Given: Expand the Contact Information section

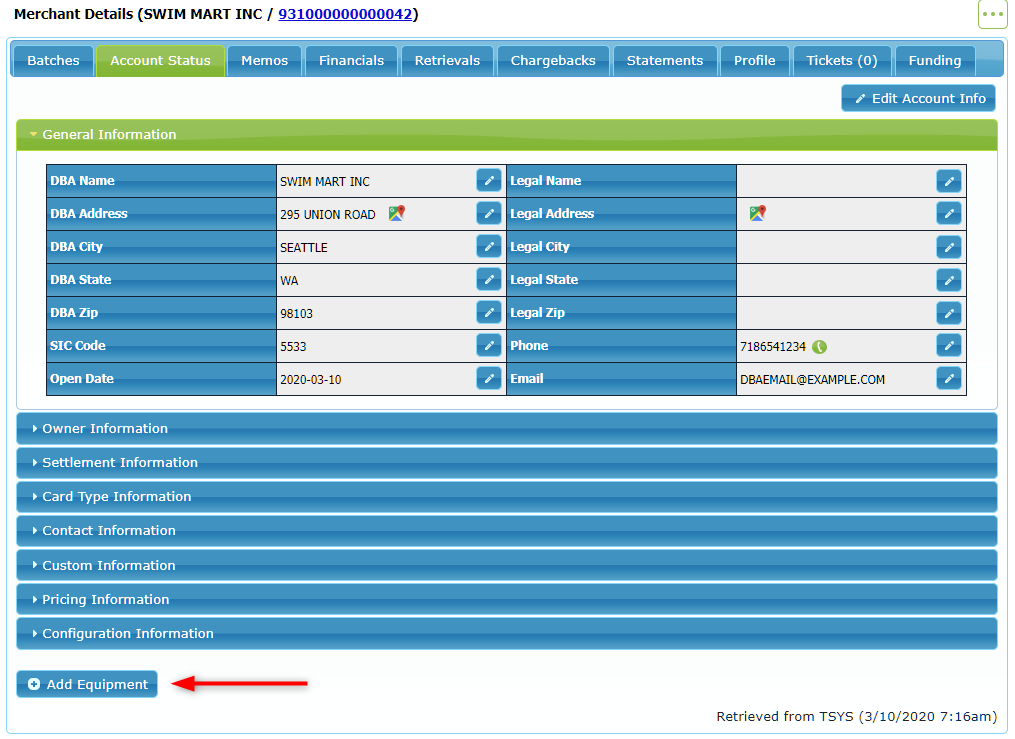Looking at the screenshot, I should point(506,531).
